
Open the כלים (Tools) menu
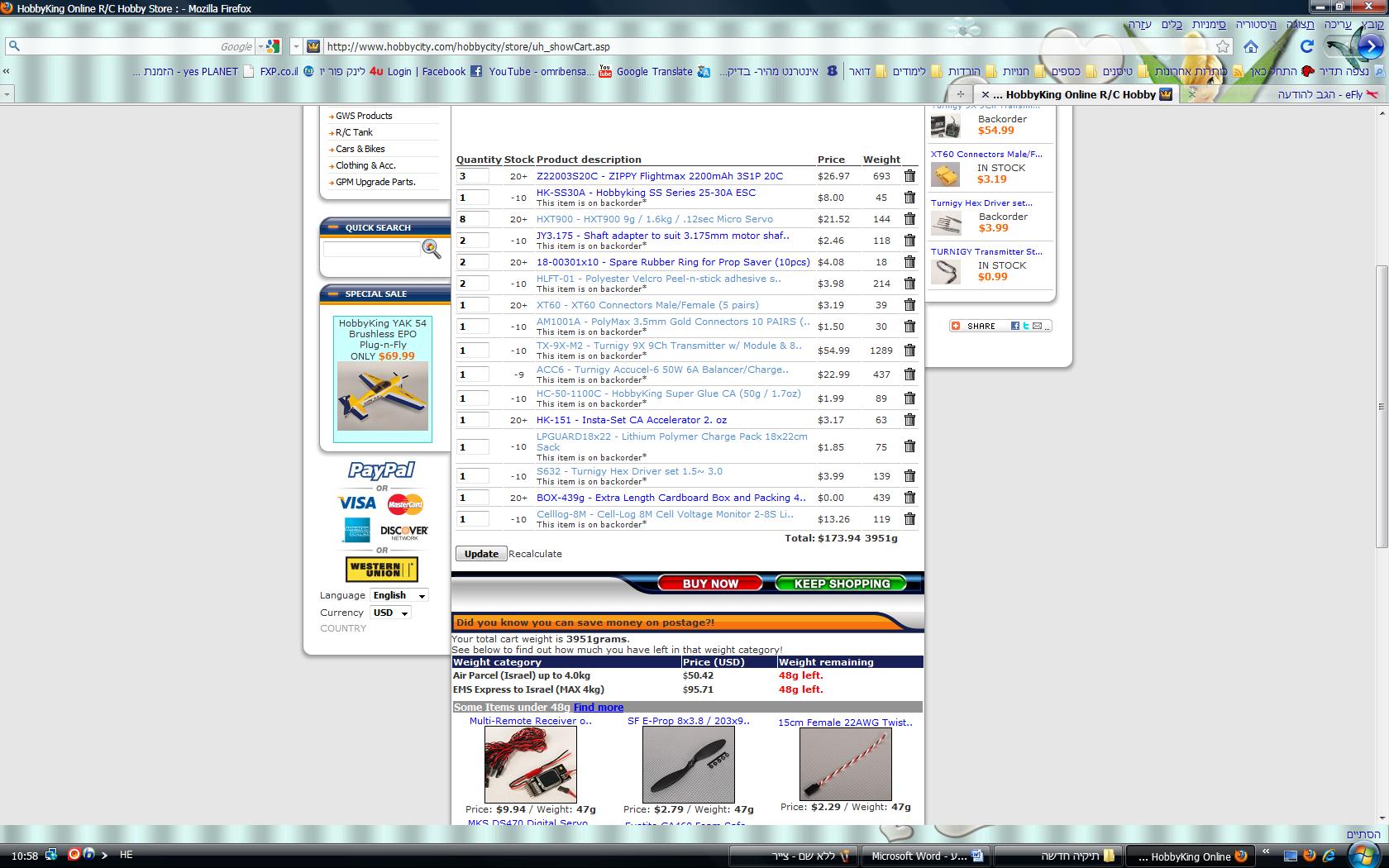click(x=1172, y=26)
